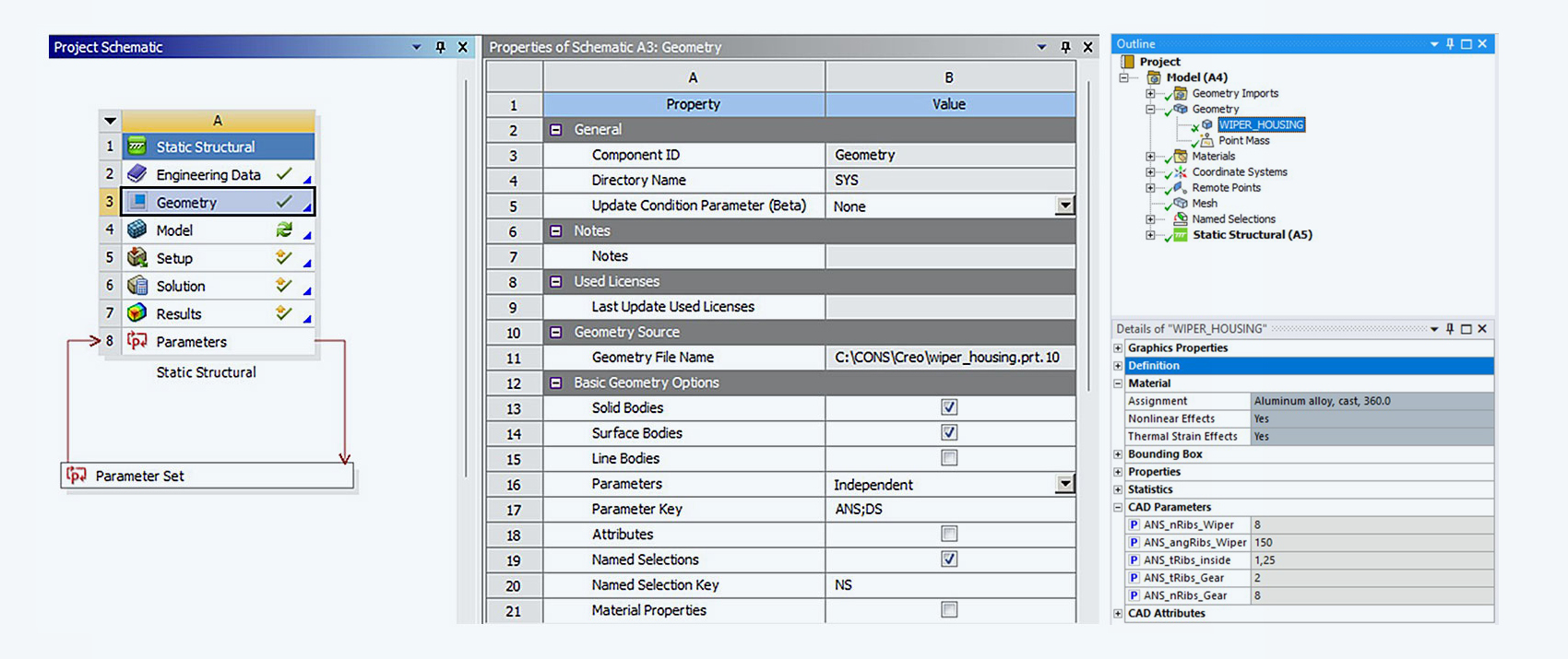Select the Geometry cell in Project Schematic
The image size is (1568, 659).
[x=218, y=202]
